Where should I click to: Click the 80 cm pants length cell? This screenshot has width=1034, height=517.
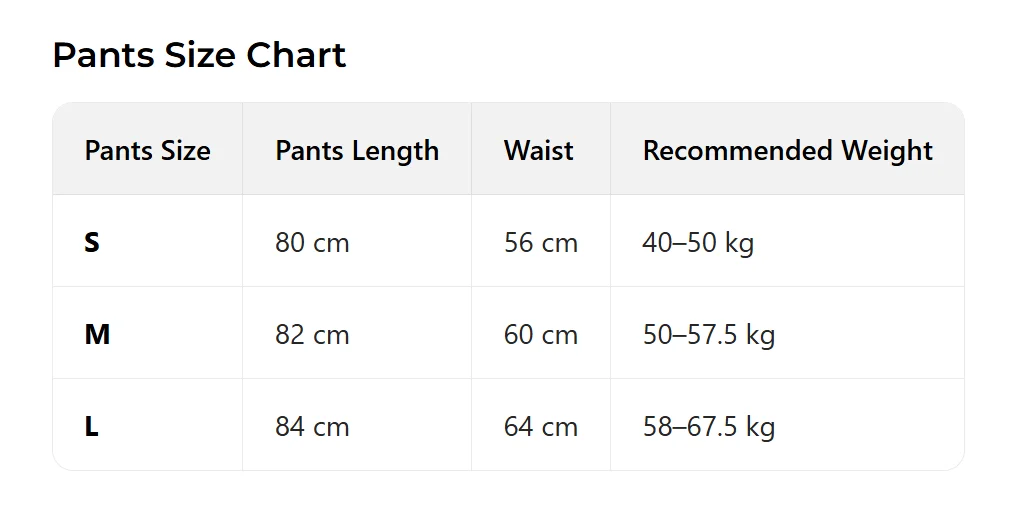click(x=312, y=243)
